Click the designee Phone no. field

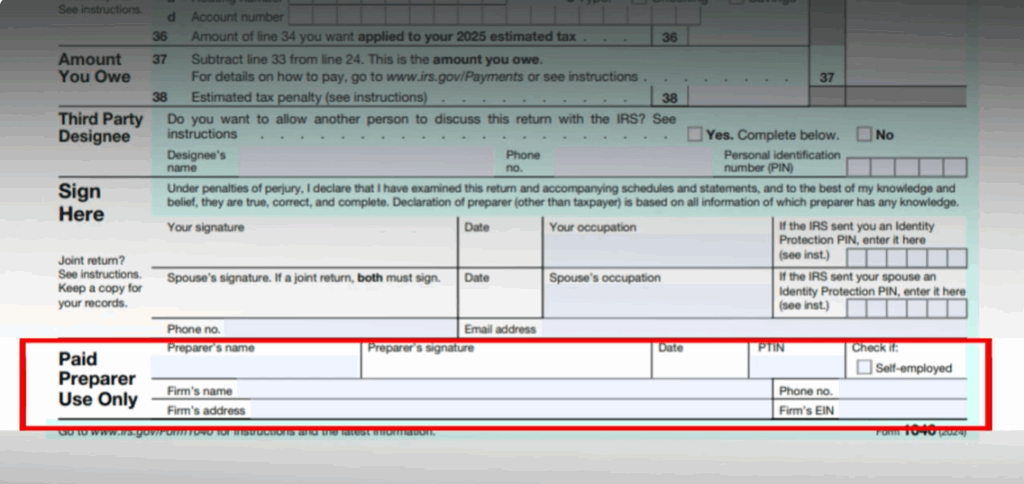[x=632, y=161]
